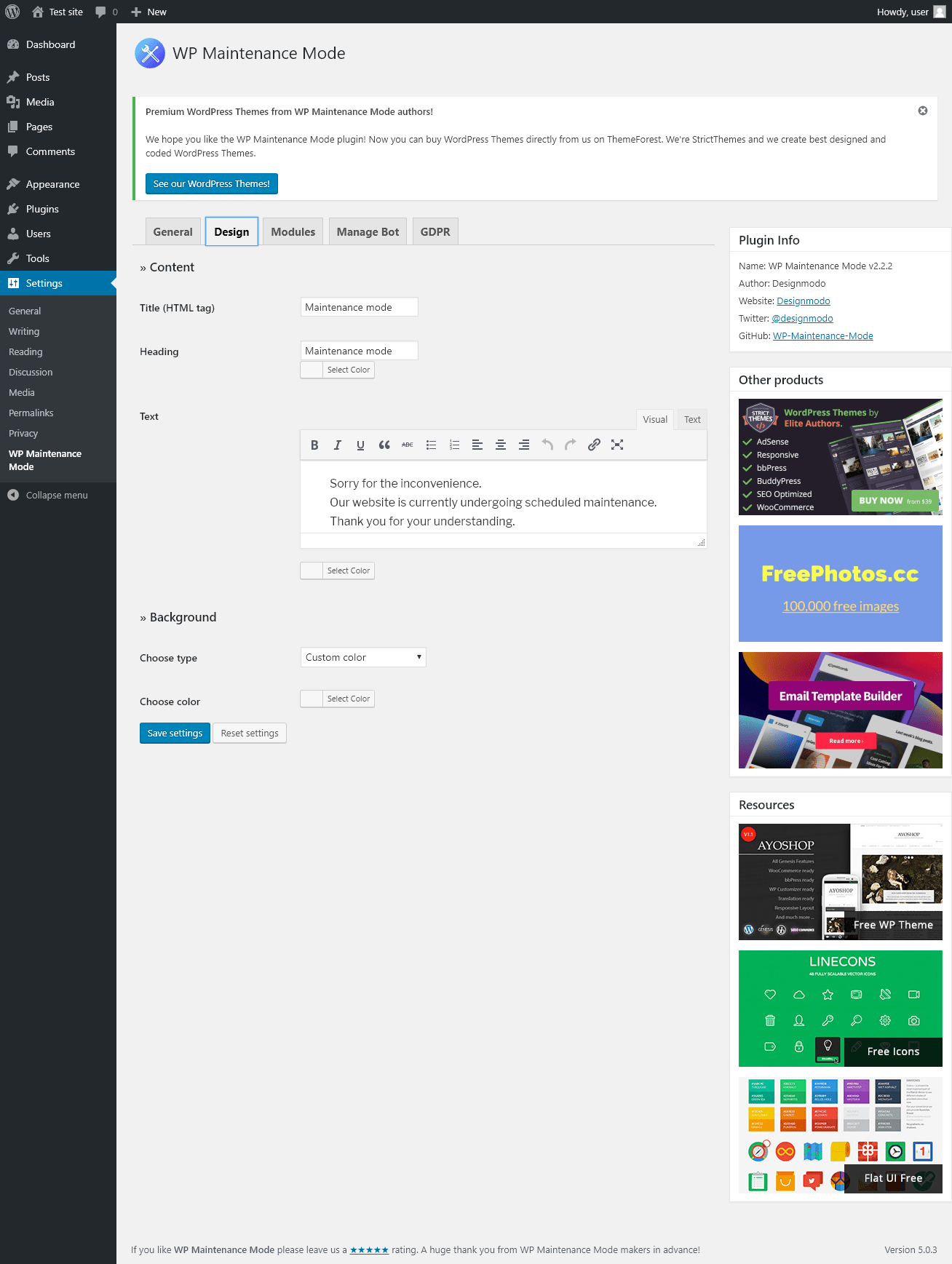
Task: Go to Dashboard in the sidebar
Action: tap(58, 44)
